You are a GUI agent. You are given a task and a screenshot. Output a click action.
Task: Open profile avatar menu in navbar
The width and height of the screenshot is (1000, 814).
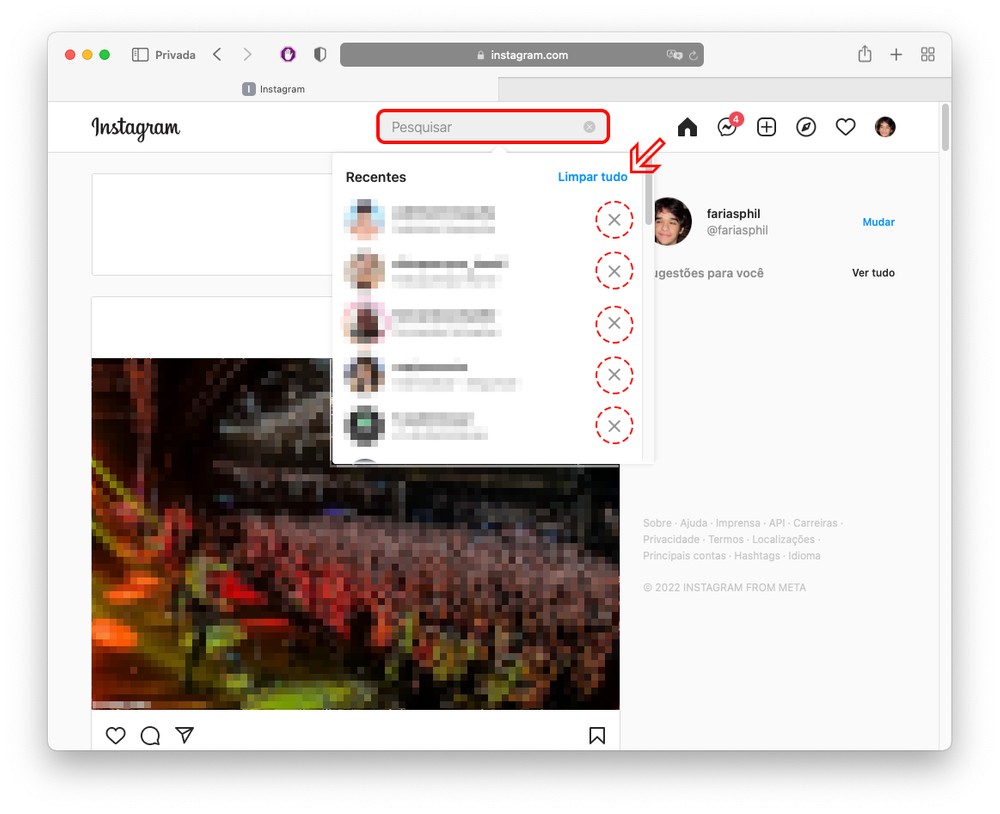tap(885, 127)
